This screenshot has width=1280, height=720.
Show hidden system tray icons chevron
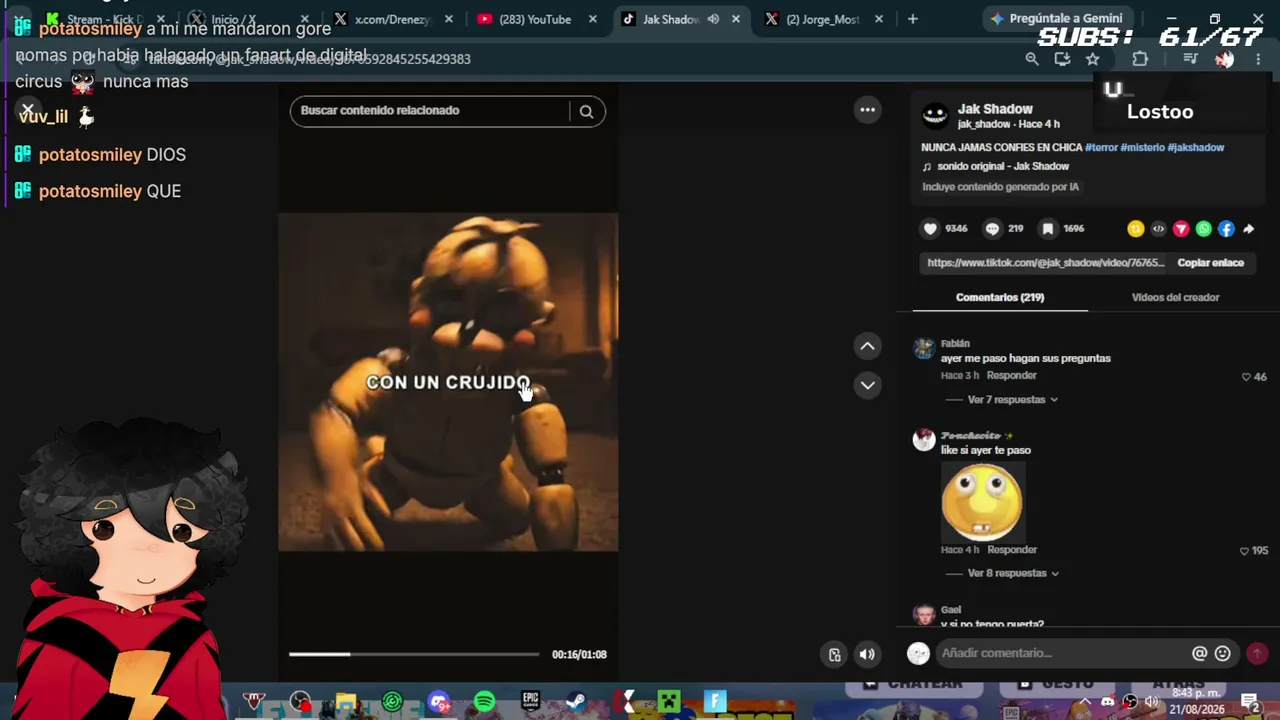coord(1084,701)
